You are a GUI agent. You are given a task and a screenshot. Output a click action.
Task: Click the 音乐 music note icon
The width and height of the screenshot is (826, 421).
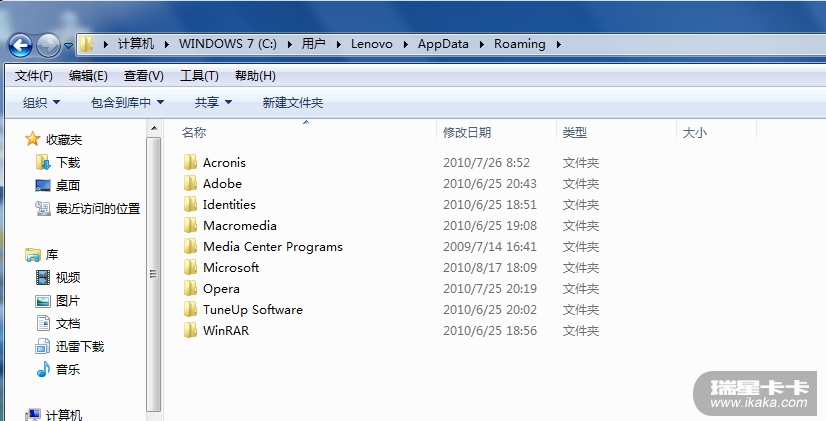click(x=43, y=369)
